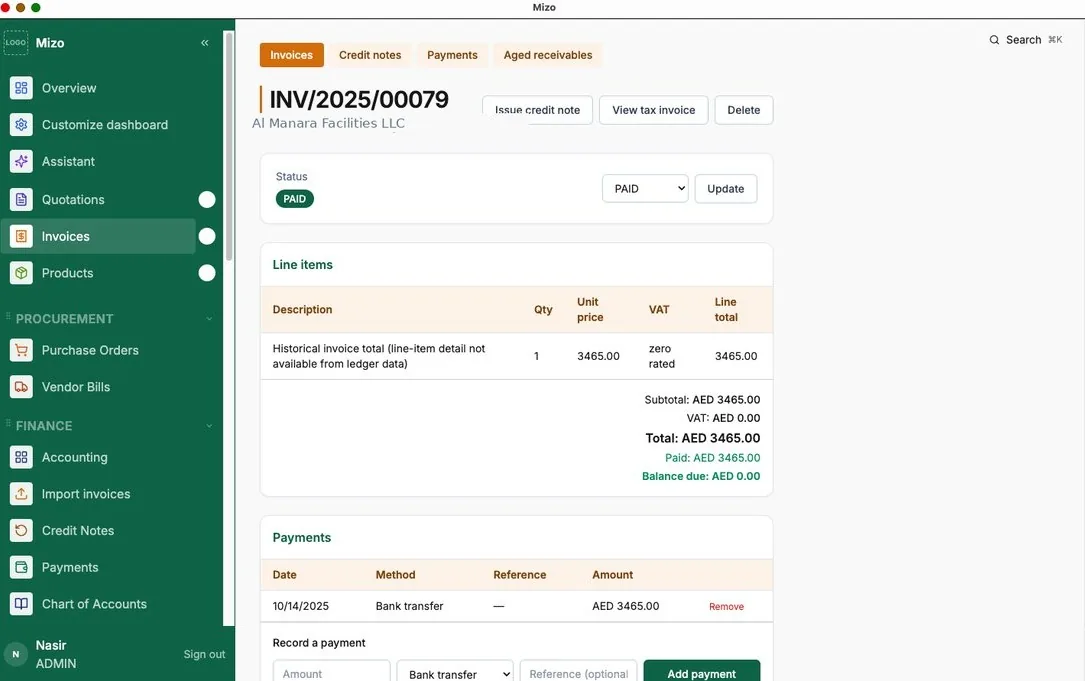The image size is (1085, 681).
Task: Click Al Manara Facilities LLC customer name
Action: (x=328, y=123)
